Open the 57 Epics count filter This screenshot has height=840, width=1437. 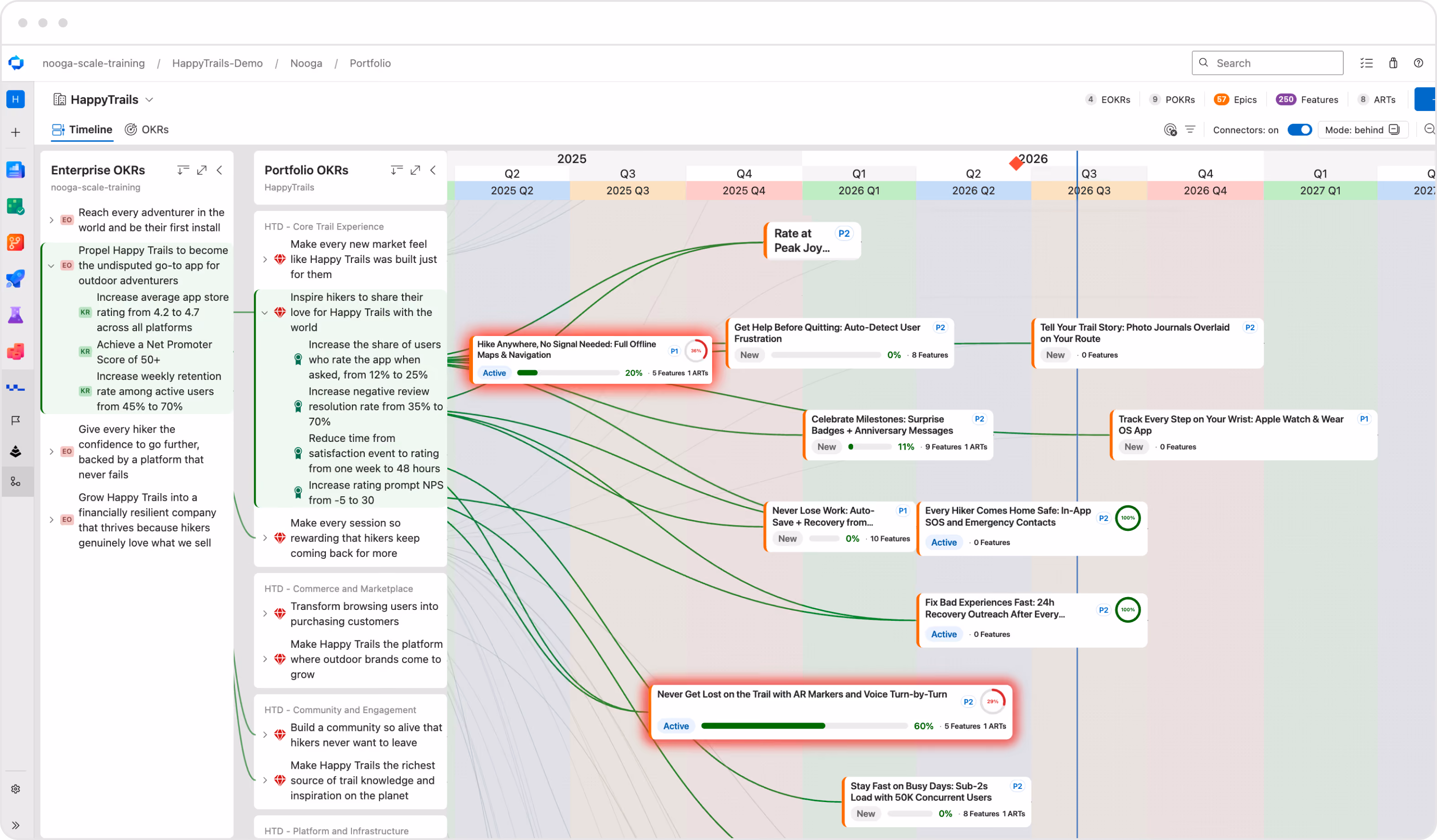(1235, 99)
